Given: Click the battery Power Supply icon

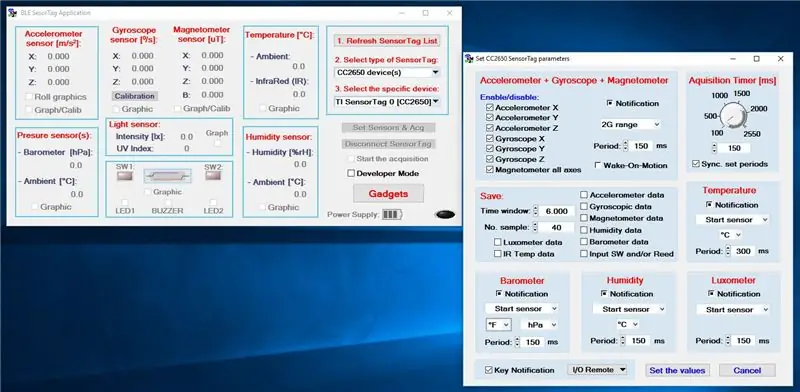Looking at the screenshot, I should coord(392,215).
